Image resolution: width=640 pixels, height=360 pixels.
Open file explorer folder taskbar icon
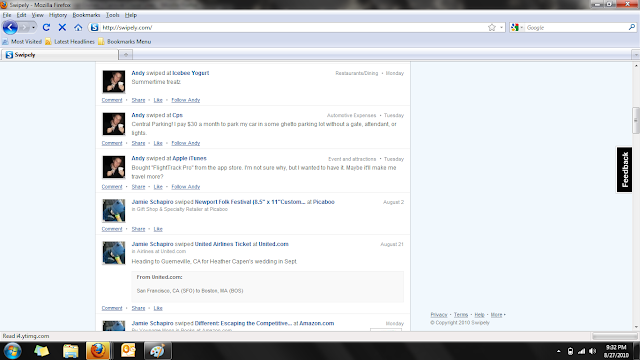point(70,351)
